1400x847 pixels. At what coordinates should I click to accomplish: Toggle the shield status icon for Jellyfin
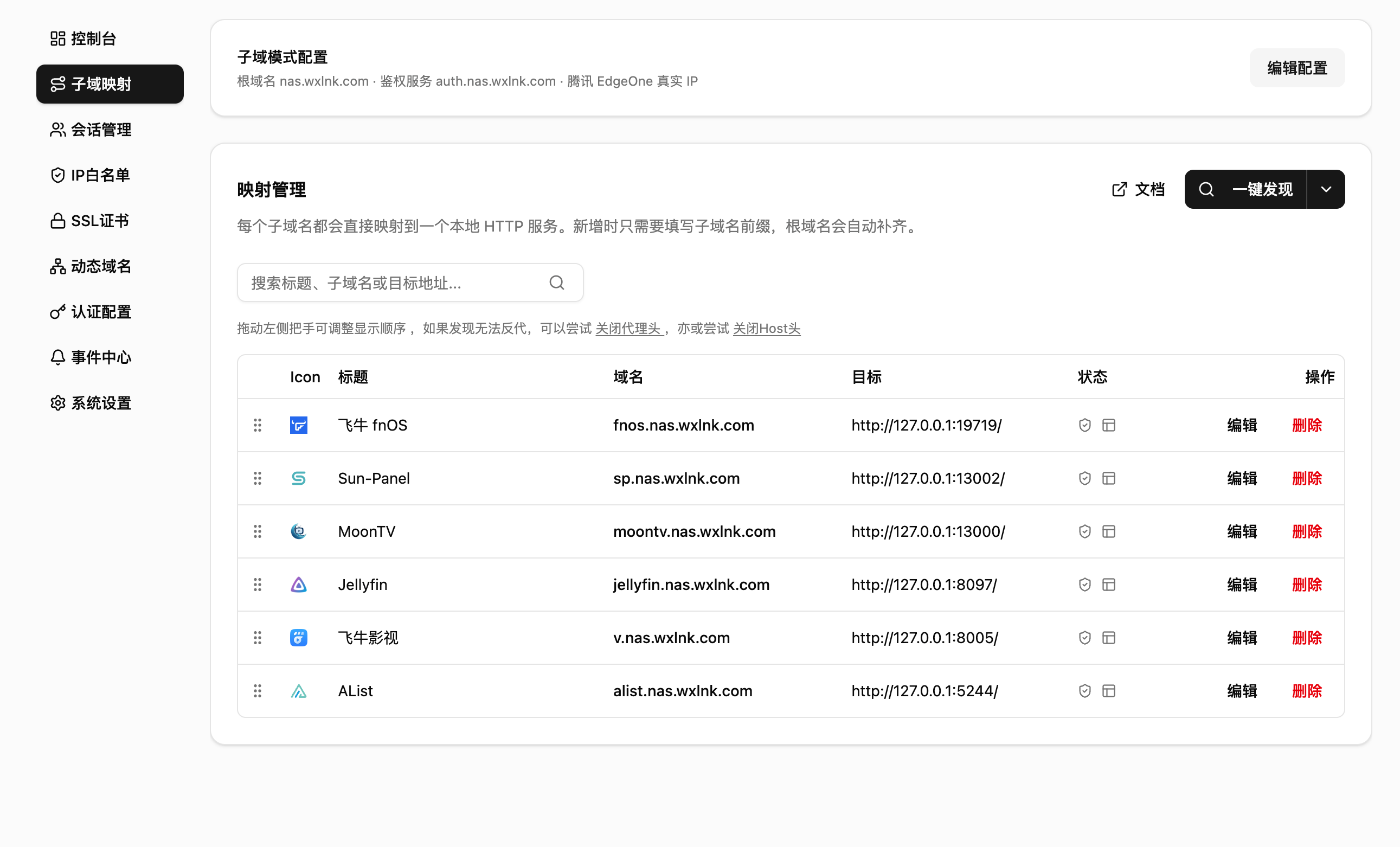coord(1084,585)
